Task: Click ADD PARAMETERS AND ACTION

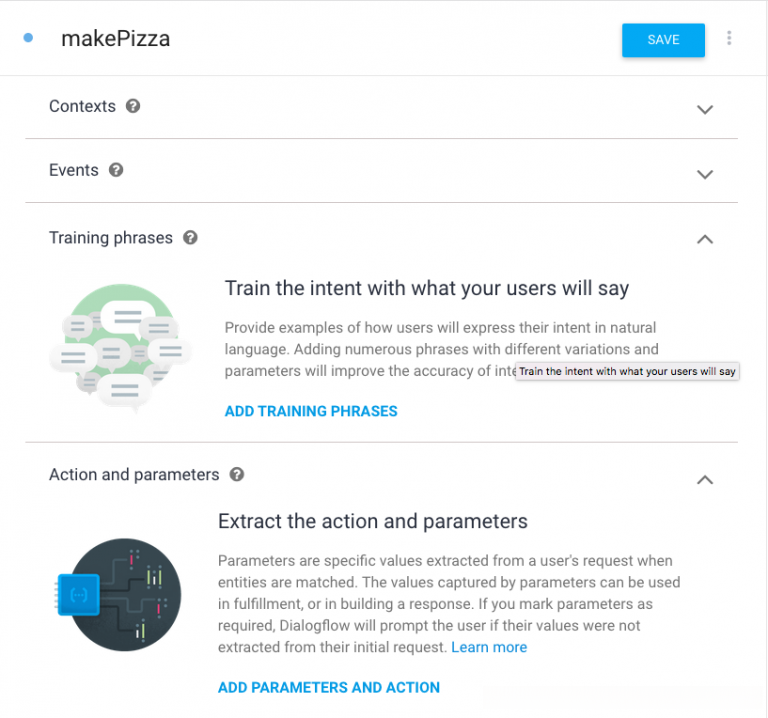Action: pyautogui.click(x=329, y=687)
